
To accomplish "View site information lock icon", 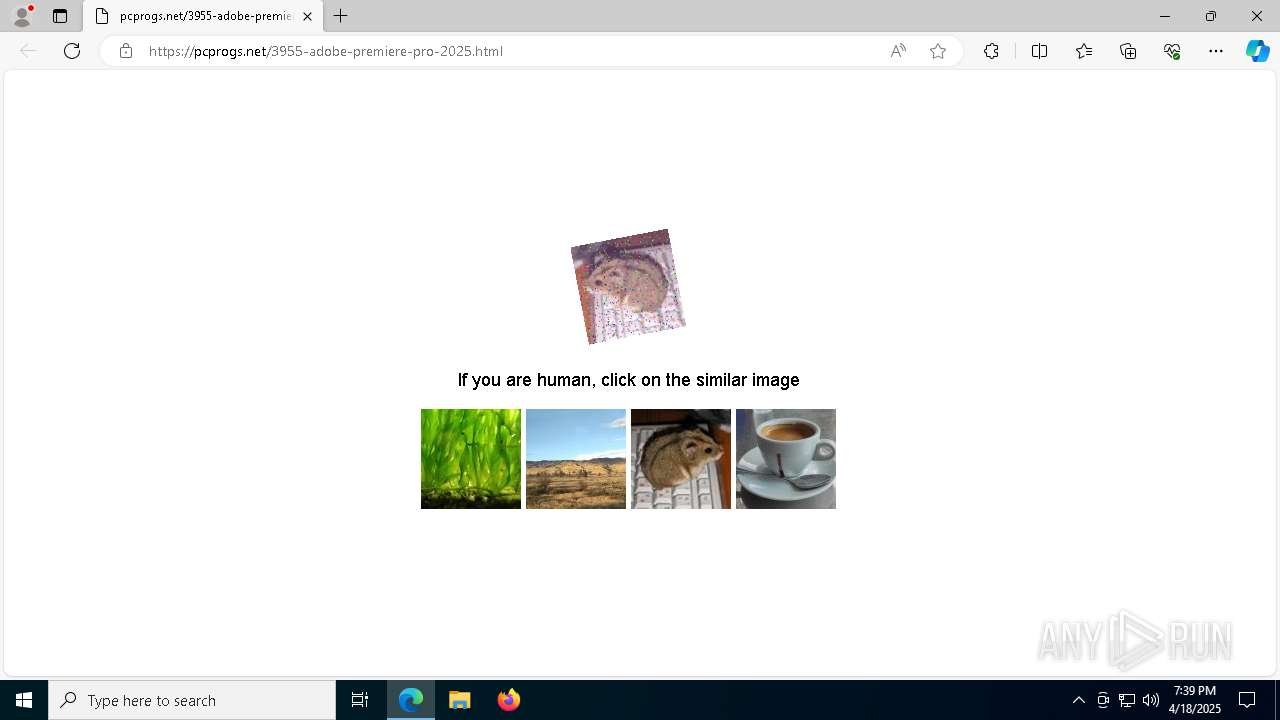I will tap(126, 51).
